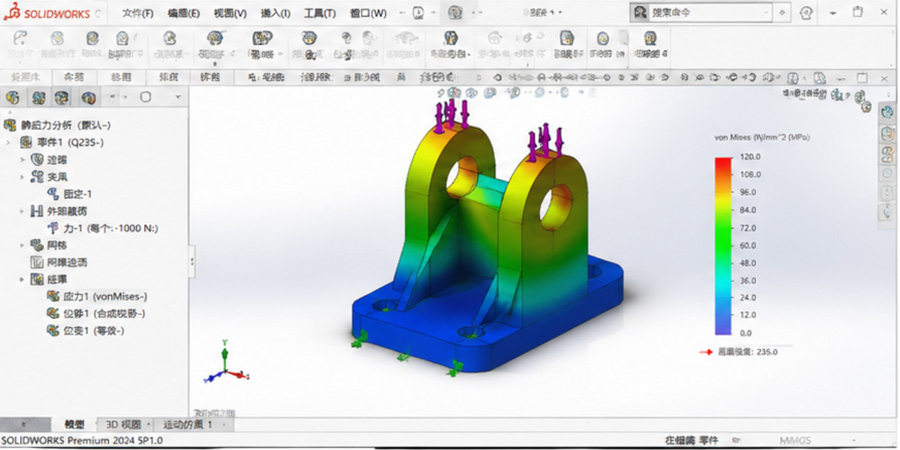The image size is (900, 450).
Task: Open Appearances task pane icon
Action: 887,193
